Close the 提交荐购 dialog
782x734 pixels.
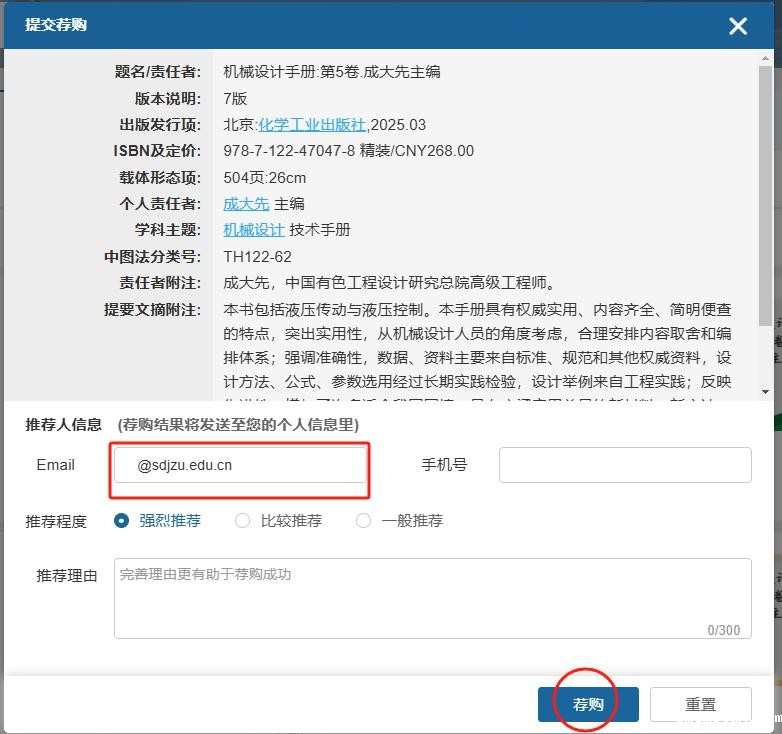point(738,26)
